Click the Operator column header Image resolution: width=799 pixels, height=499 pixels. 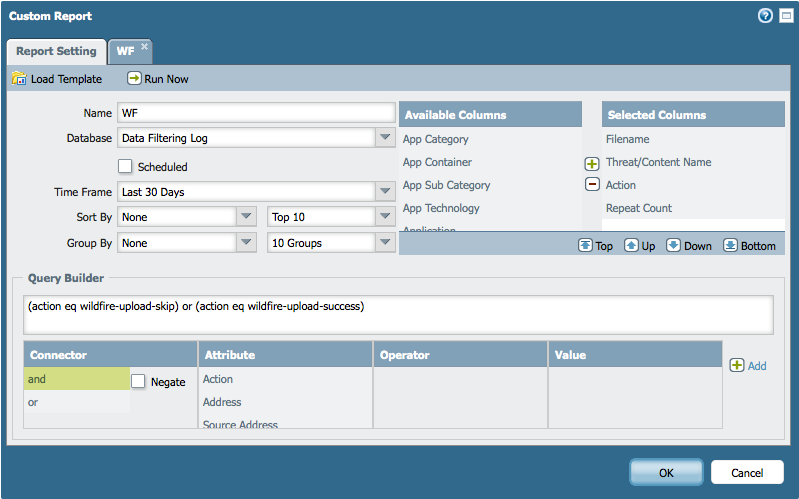click(x=461, y=355)
